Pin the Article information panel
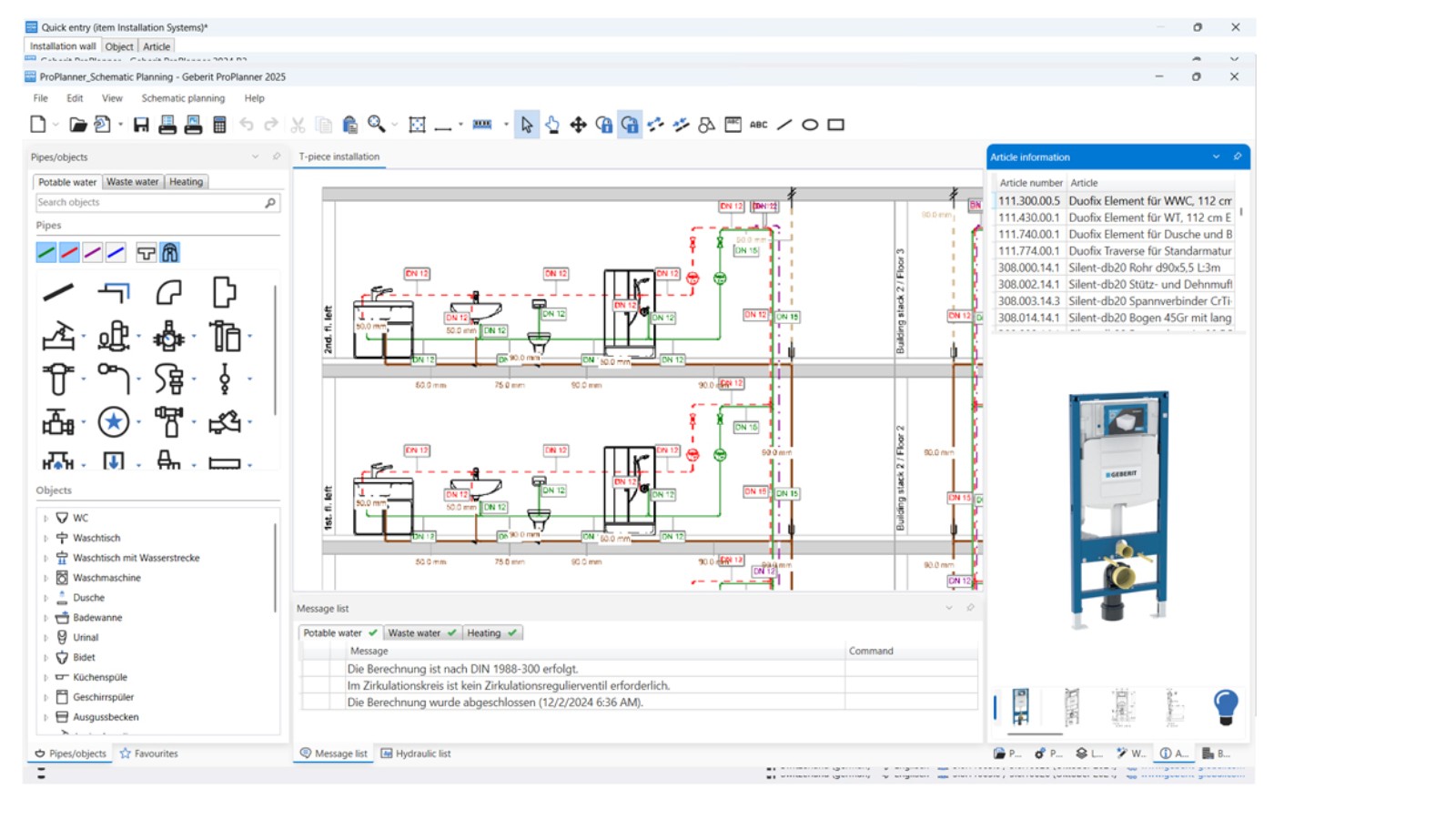Image resolution: width=1456 pixels, height=819 pixels. [1237, 157]
